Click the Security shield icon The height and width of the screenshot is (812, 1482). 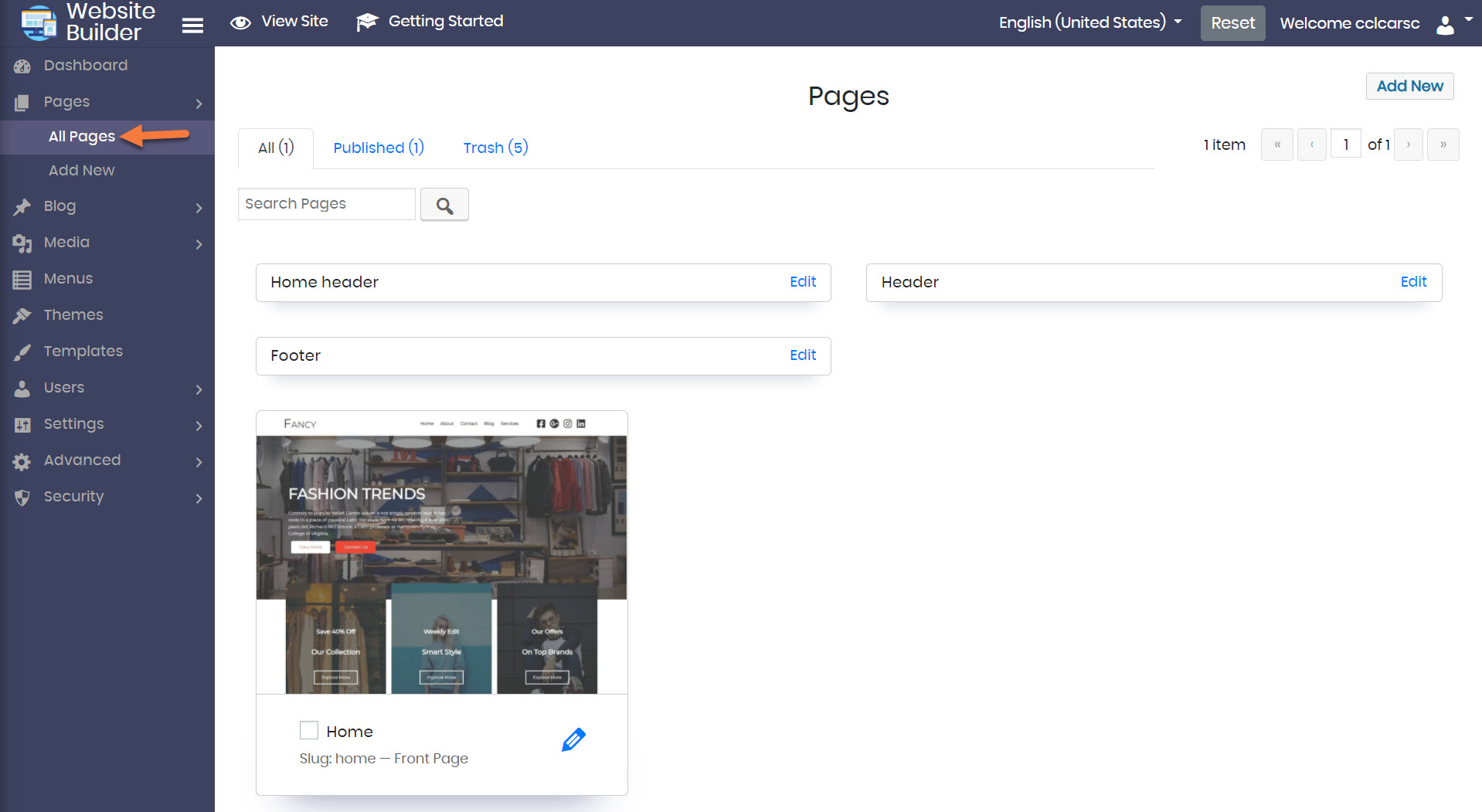[x=22, y=497]
